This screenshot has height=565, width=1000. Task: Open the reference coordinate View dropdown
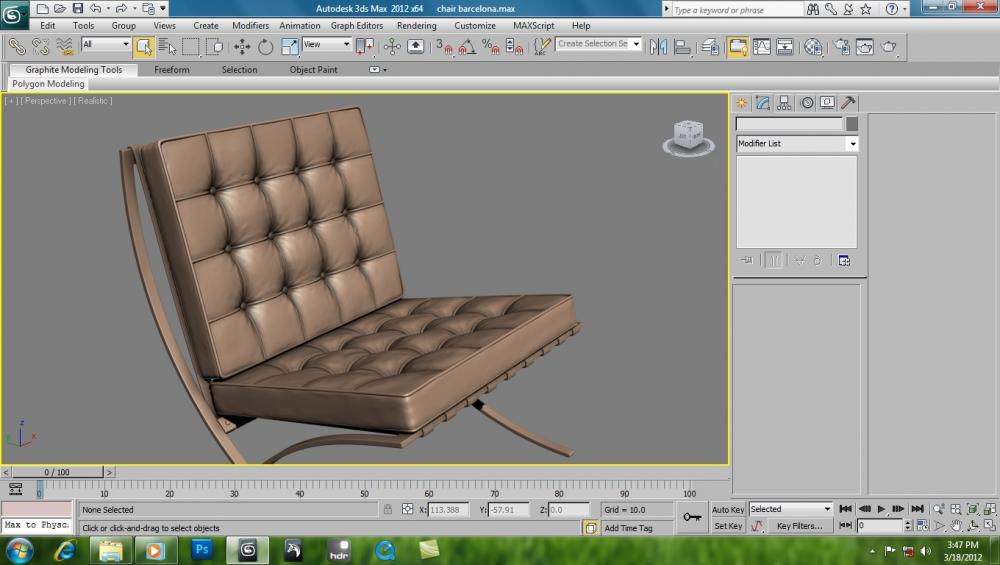[x=327, y=44]
